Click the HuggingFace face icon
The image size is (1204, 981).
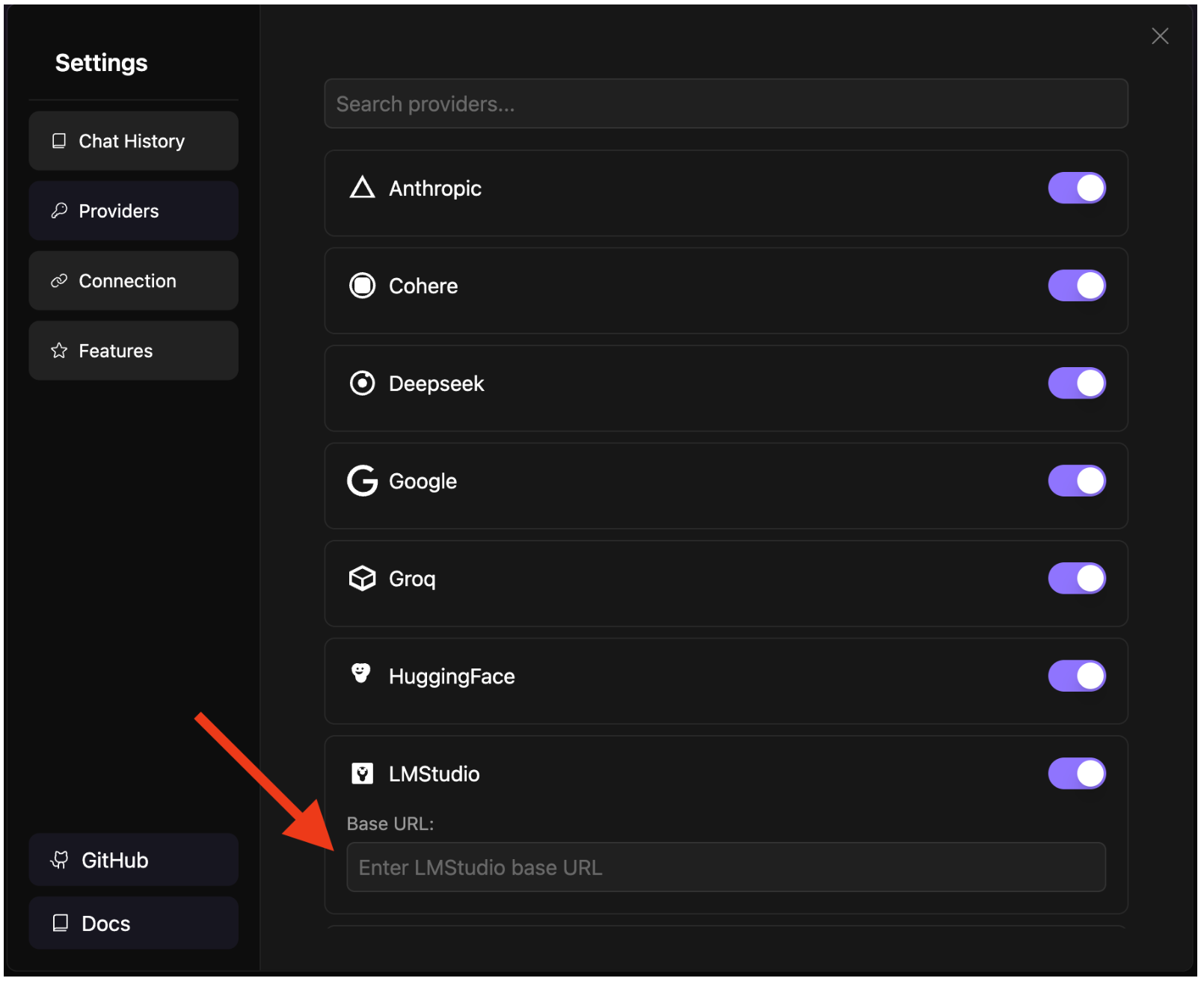click(x=361, y=674)
